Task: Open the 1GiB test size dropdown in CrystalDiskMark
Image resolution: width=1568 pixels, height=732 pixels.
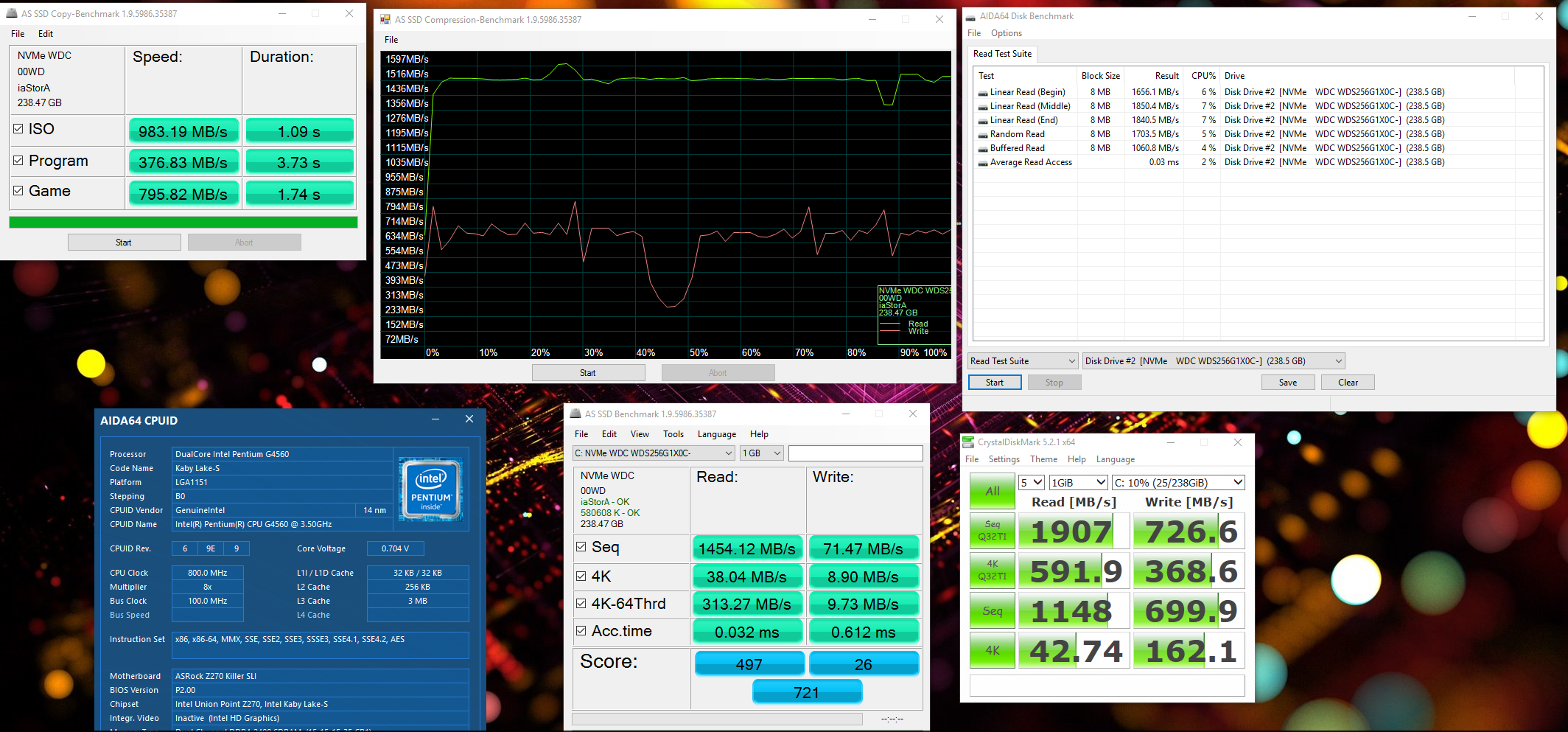Action: tap(1079, 483)
